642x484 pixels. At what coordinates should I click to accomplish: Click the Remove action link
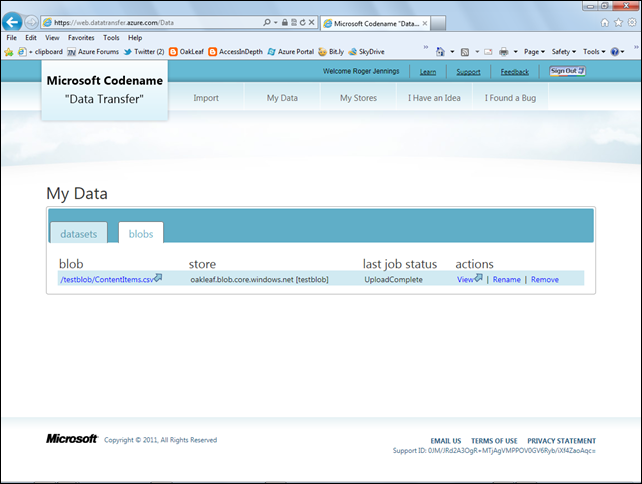pyautogui.click(x=545, y=279)
